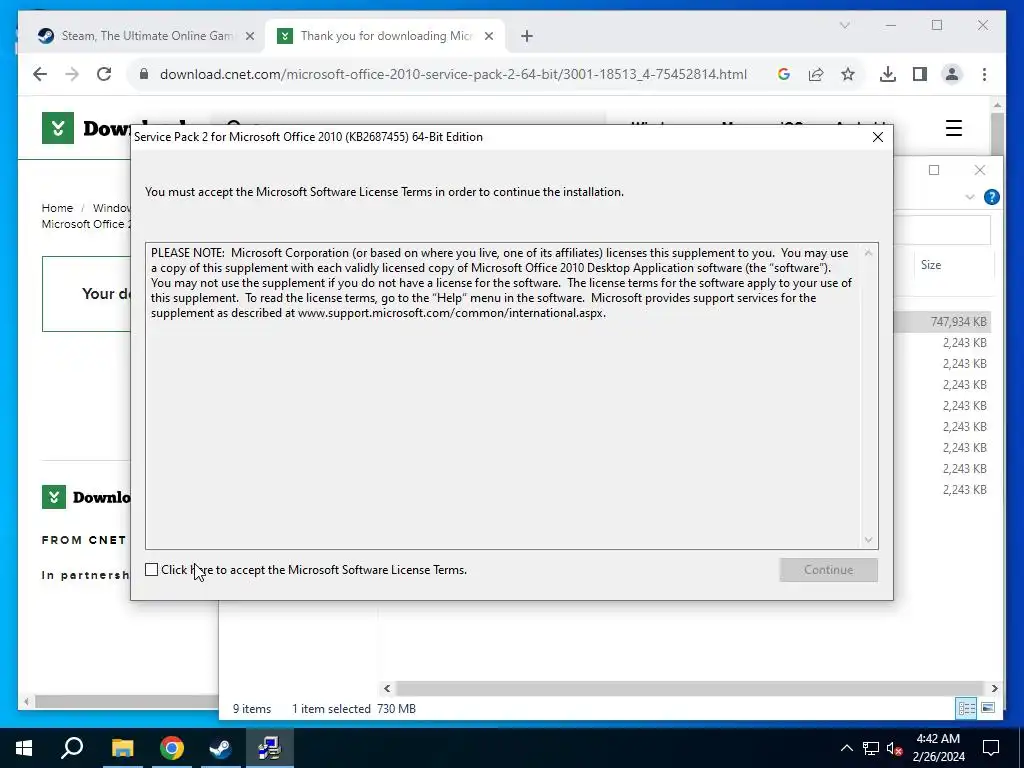The height and width of the screenshot is (768, 1024).
Task: Select the 747,934 KB file row
Action: [x=942, y=321]
